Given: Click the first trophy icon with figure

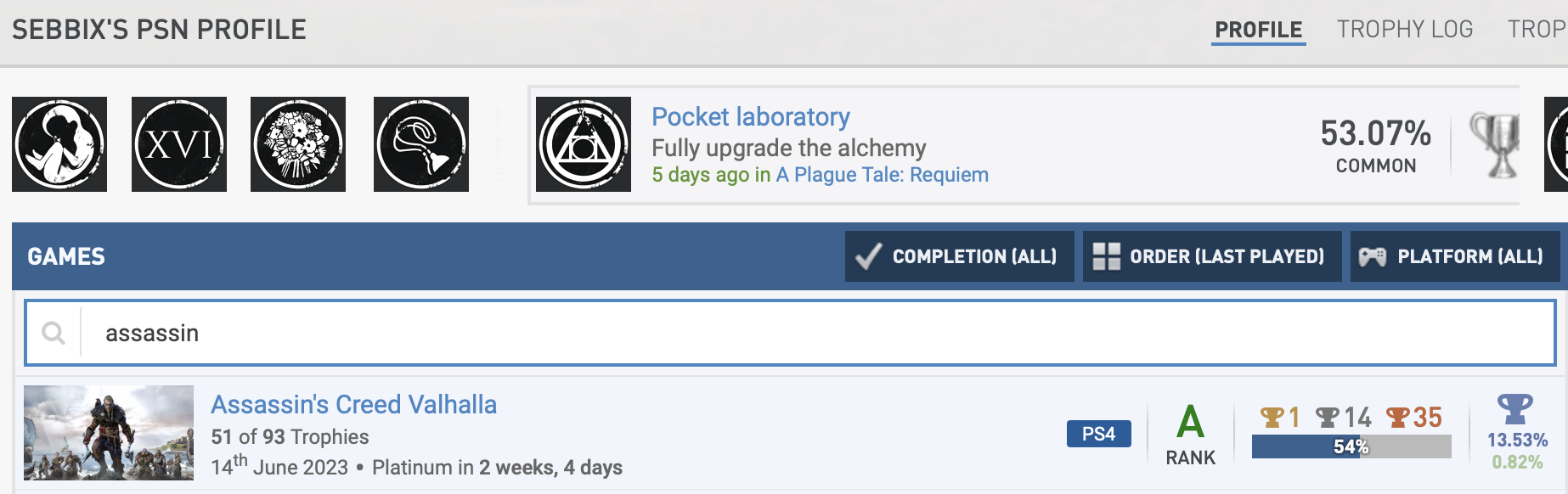Looking at the screenshot, I should pos(59,144).
